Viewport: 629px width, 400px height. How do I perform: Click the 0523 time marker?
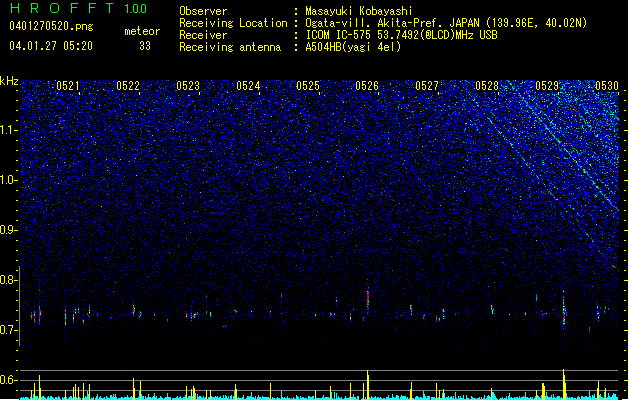188,86
